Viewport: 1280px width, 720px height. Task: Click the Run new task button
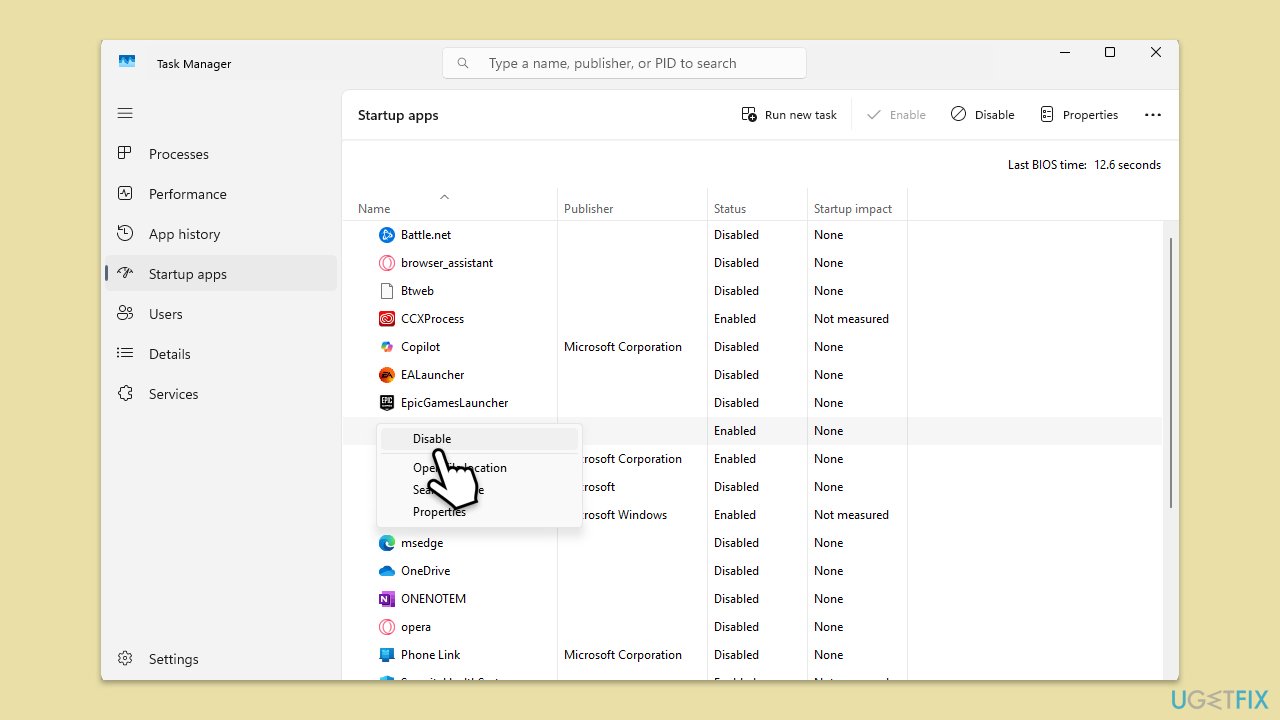click(x=789, y=115)
